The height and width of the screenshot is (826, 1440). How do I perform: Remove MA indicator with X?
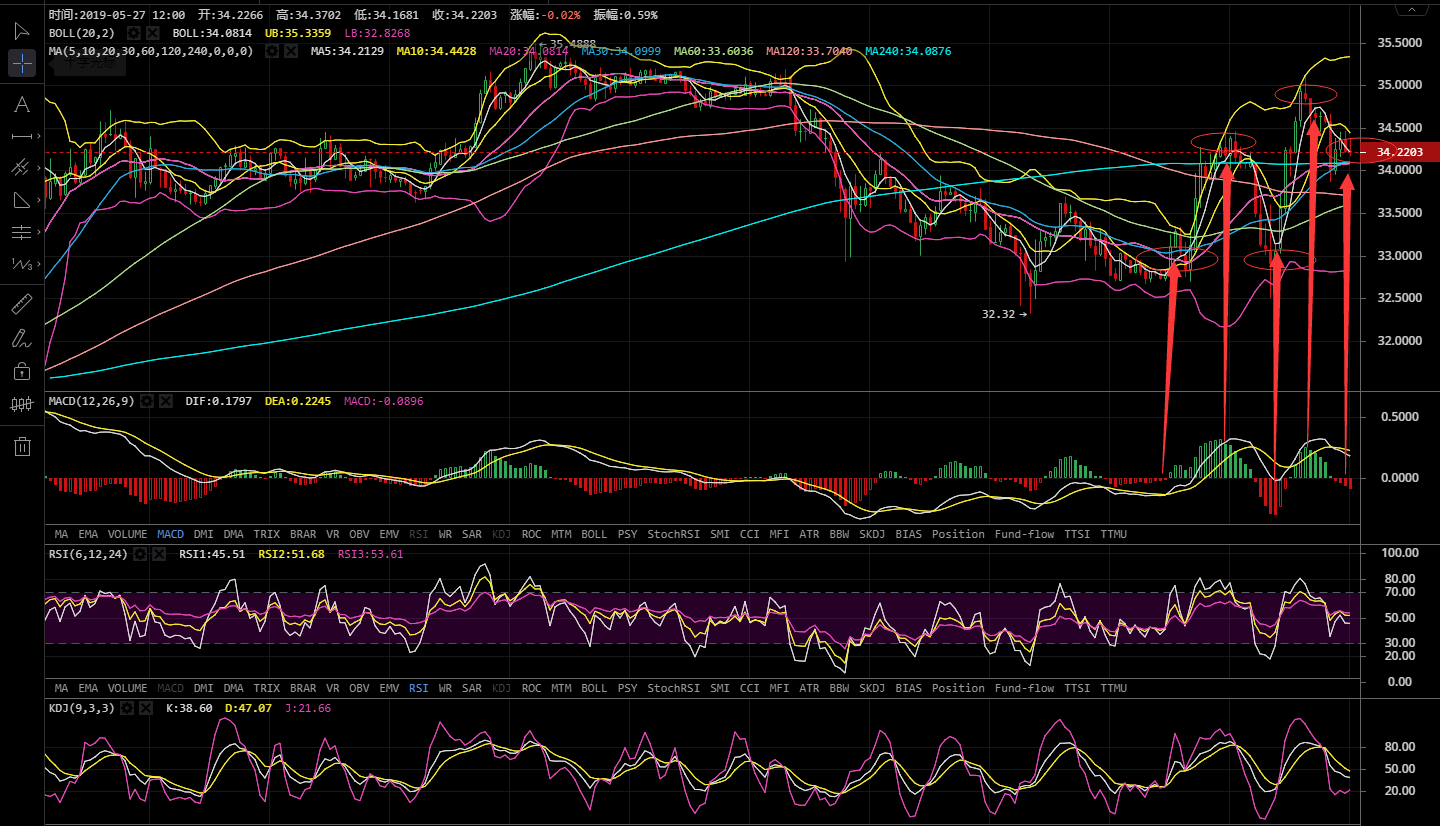[290, 50]
